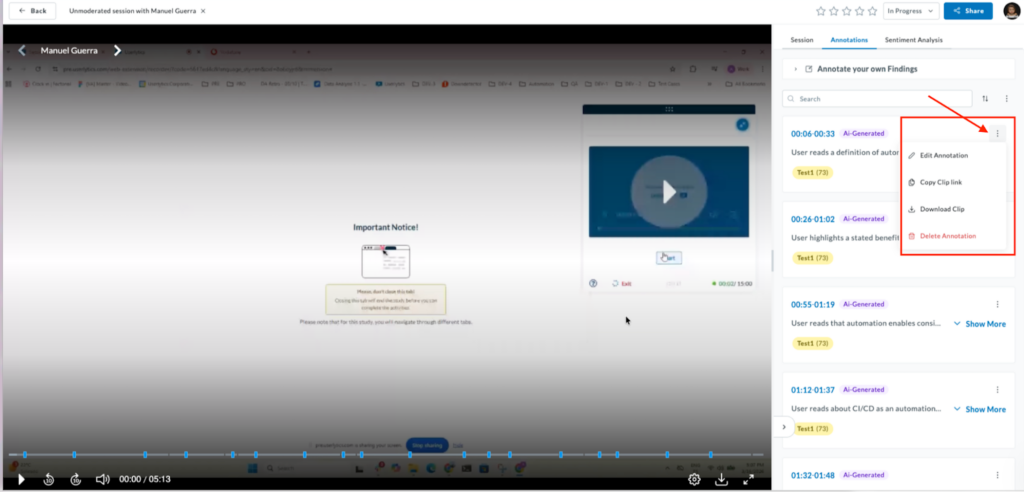The height and width of the screenshot is (492, 1024).
Task: Choose Download Clip from the menu
Action: 942,209
